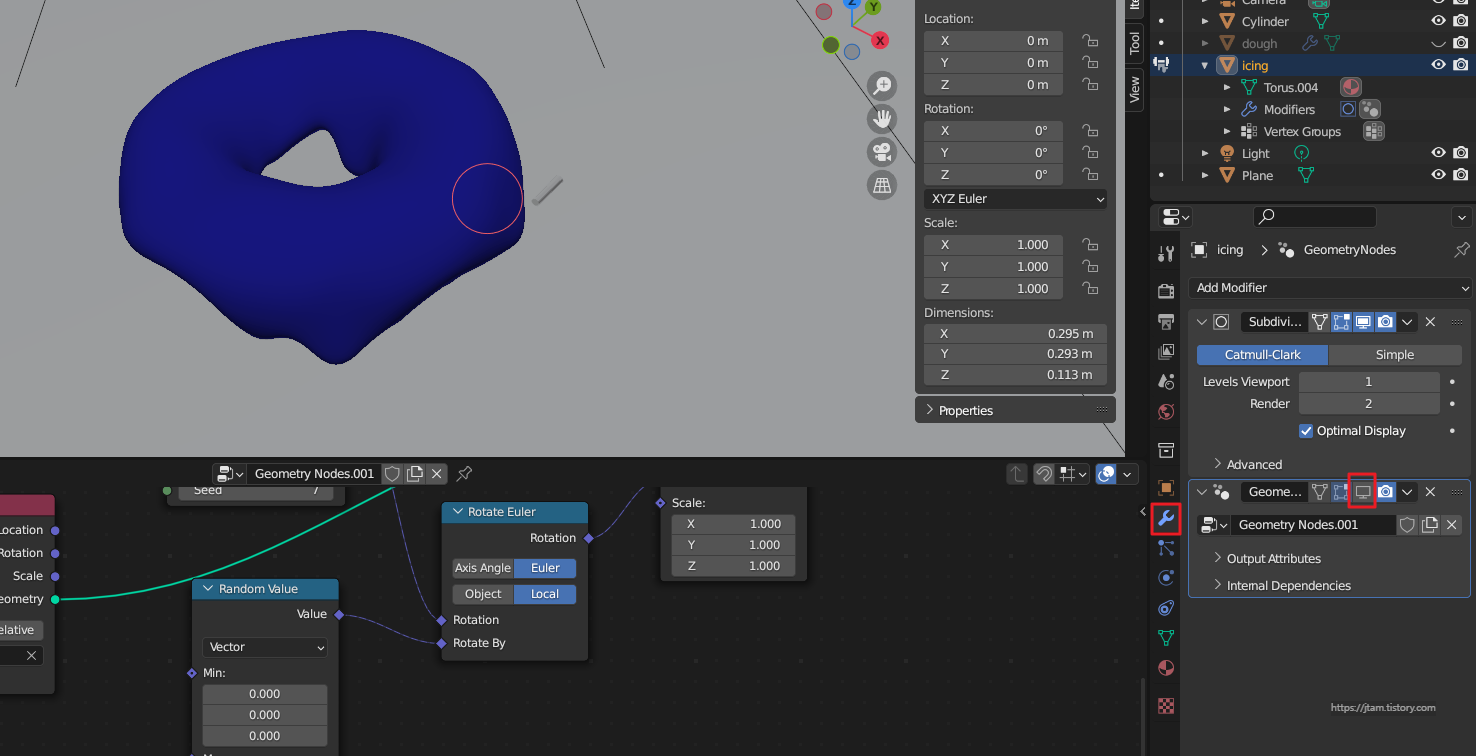
Task: Open Texture properties checker icon
Action: (1165, 705)
